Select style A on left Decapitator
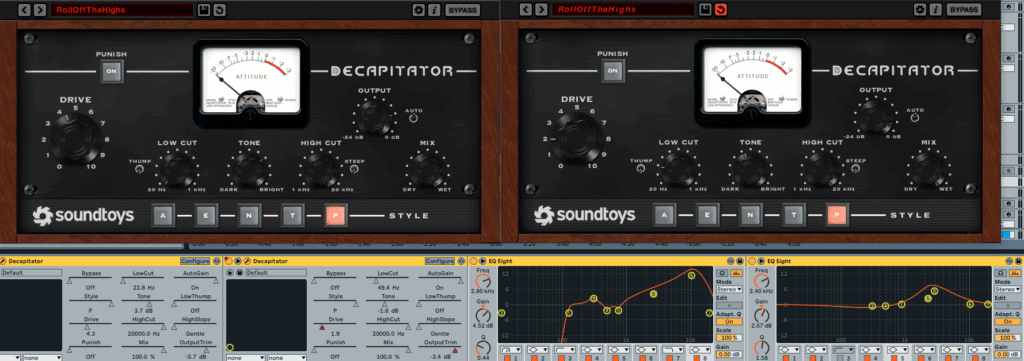The width and height of the screenshot is (1024, 361). tap(163, 215)
